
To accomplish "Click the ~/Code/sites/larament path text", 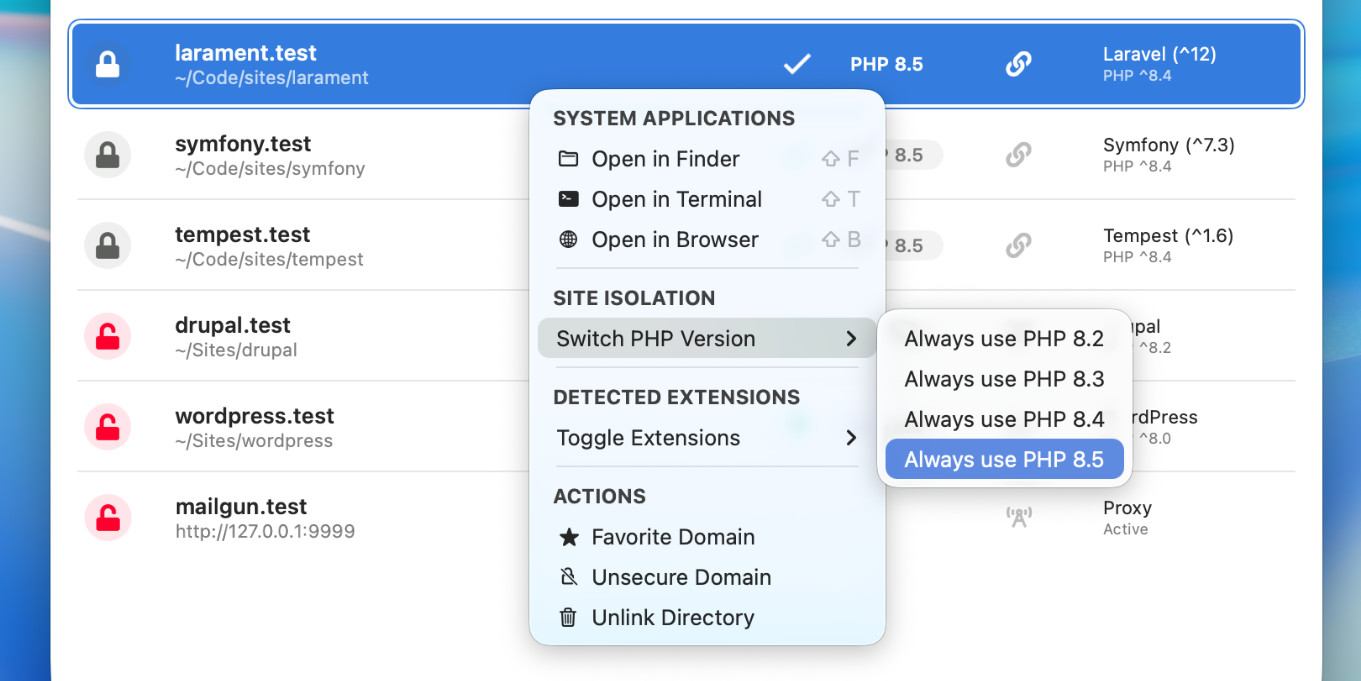I will click(272, 78).
